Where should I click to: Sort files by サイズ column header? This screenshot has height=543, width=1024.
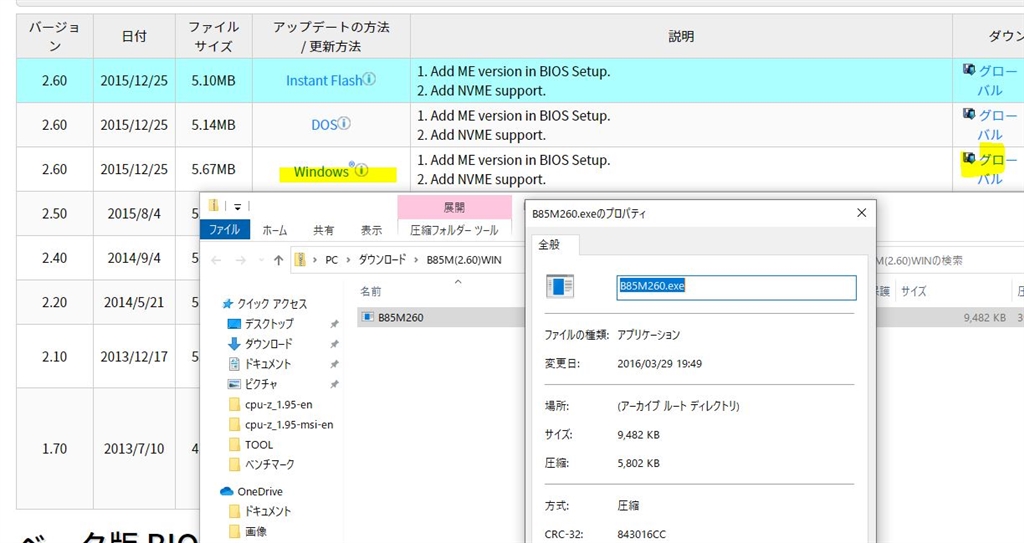click(x=914, y=291)
